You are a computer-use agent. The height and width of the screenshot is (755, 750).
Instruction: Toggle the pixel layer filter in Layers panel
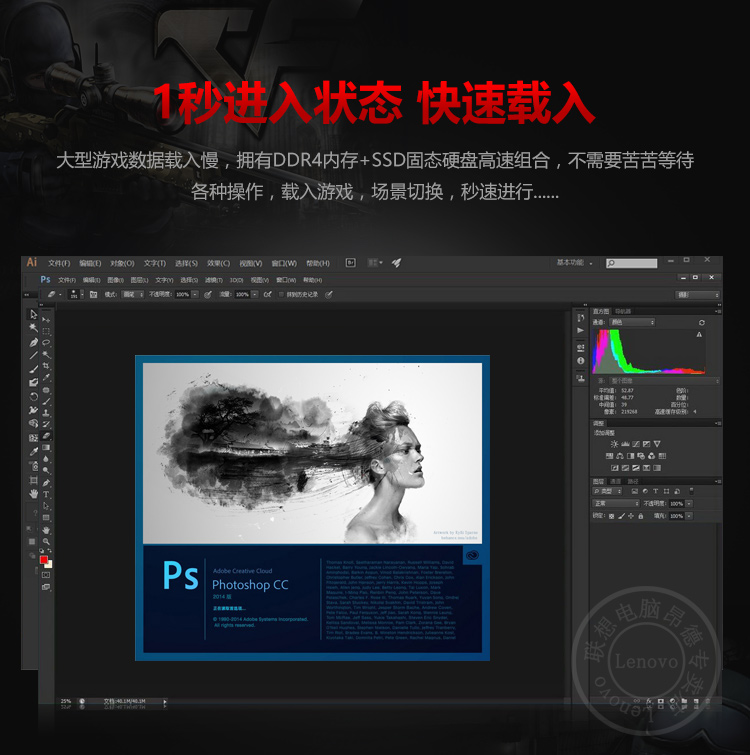tap(634, 491)
